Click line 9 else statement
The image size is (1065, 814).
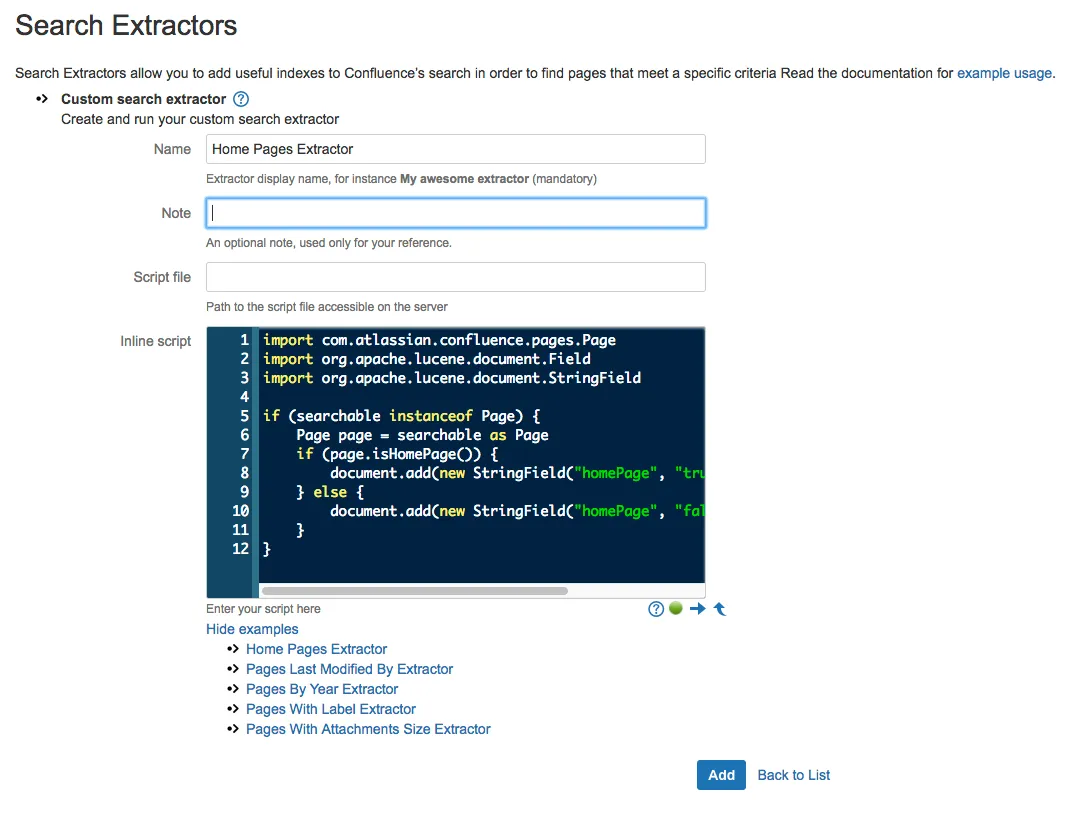point(330,492)
